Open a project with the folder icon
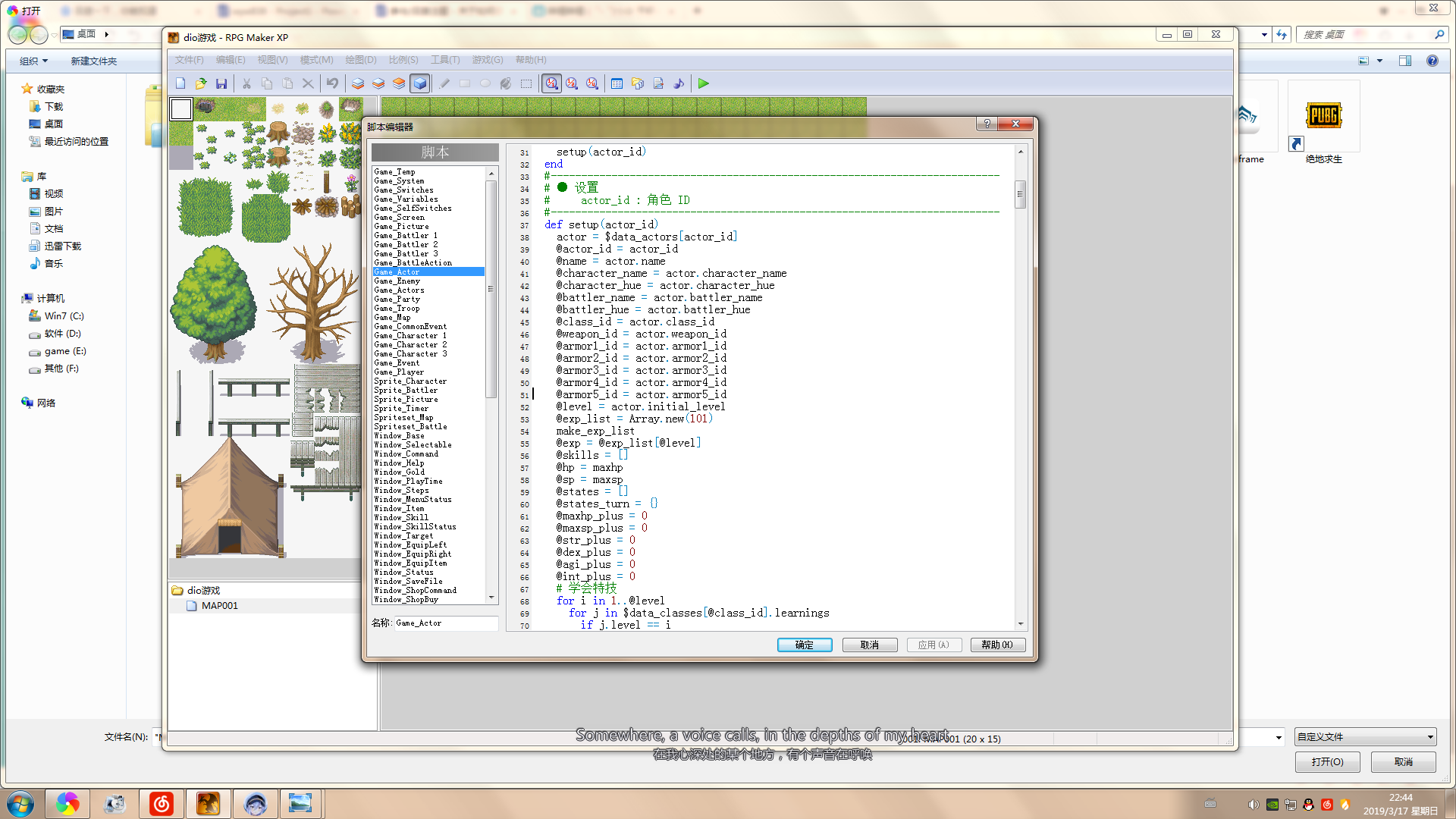 pos(201,83)
